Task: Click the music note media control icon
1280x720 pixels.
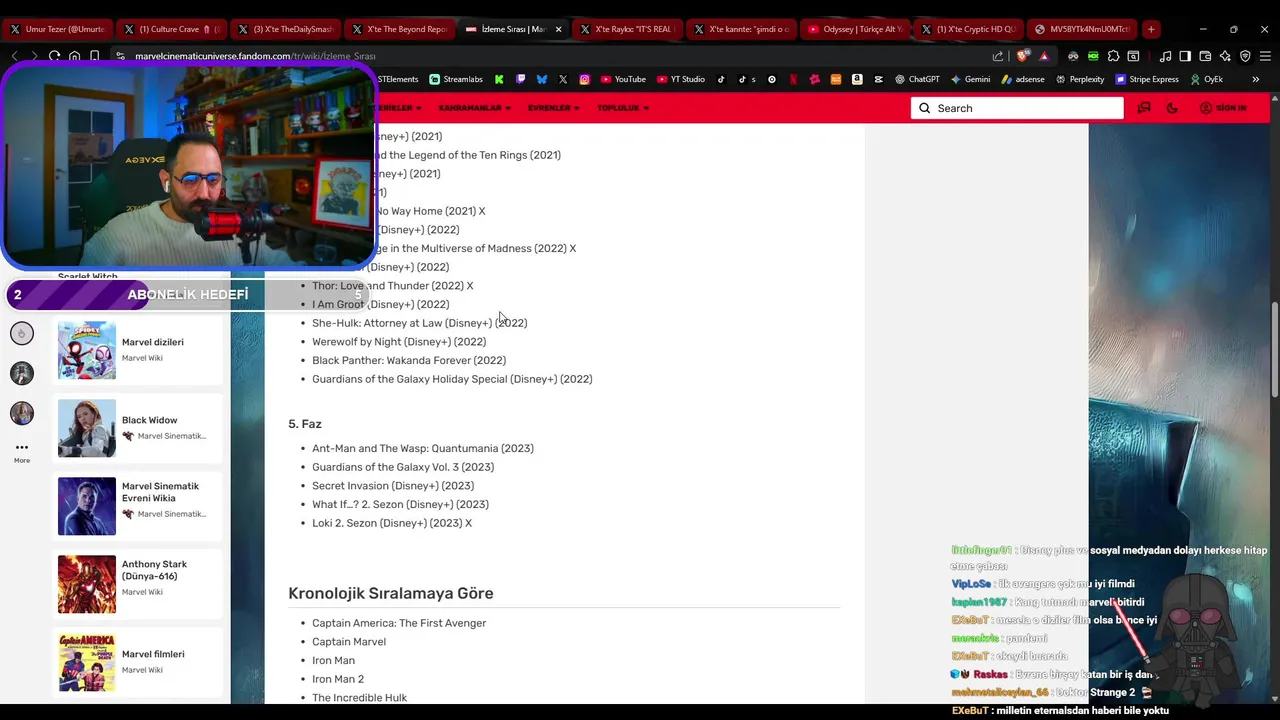Action: click(x=1165, y=56)
